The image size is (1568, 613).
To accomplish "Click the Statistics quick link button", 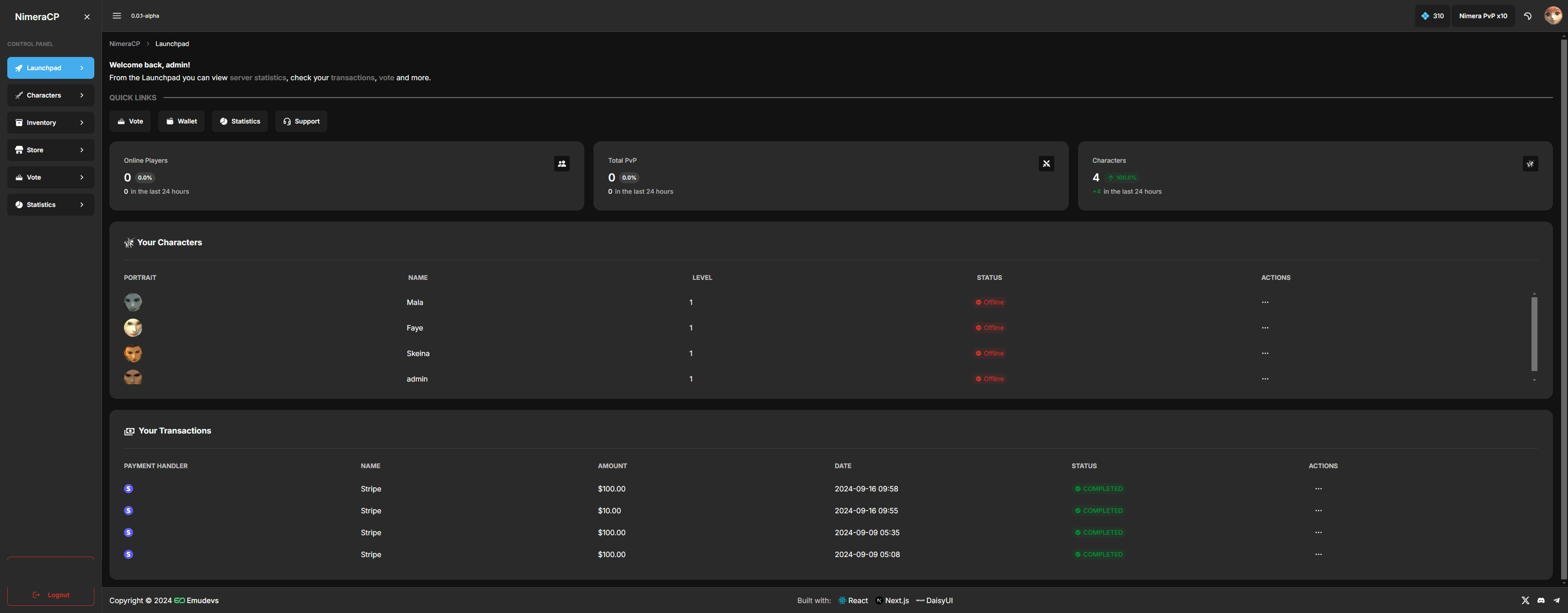I will [240, 121].
